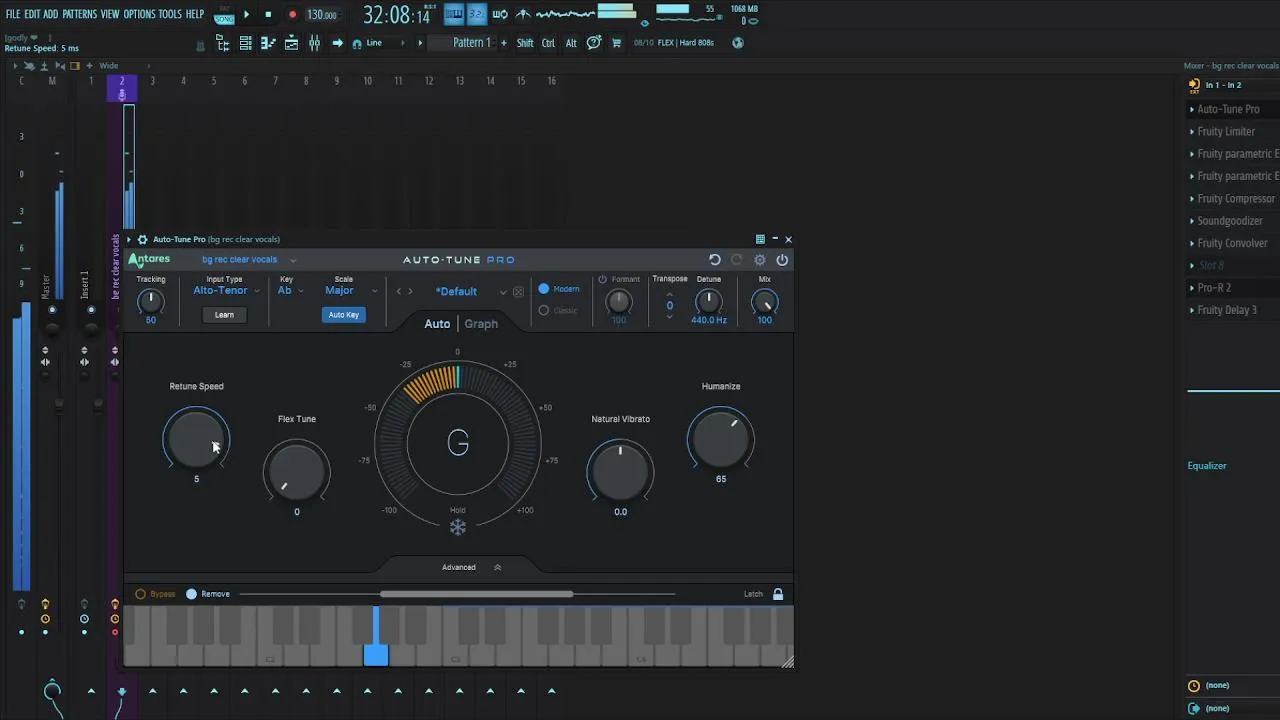Toggle the Alt modifier button
The width and height of the screenshot is (1280, 720).
click(x=571, y=43)
